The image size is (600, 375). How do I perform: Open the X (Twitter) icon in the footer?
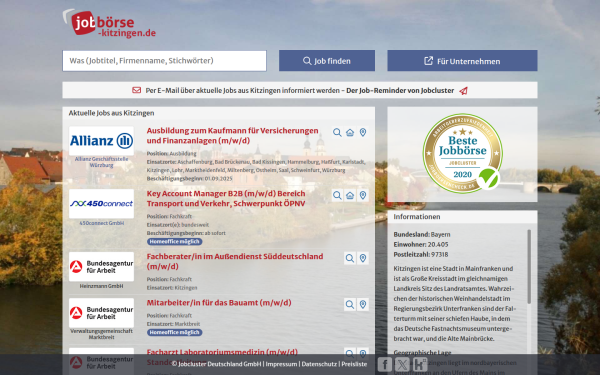click(x=402, y=364)
